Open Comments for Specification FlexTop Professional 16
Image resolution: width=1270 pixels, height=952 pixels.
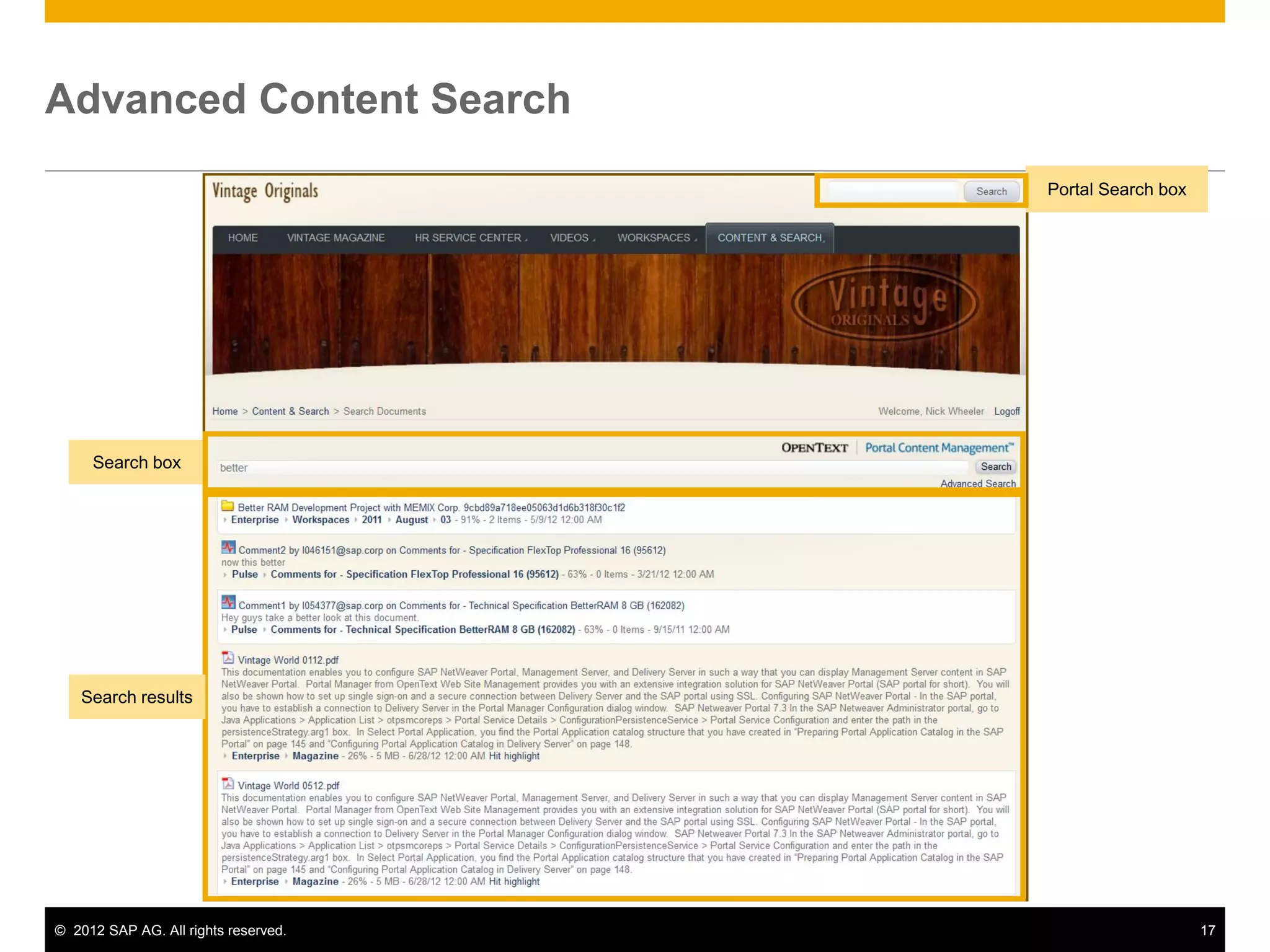[x=414, y=575]
